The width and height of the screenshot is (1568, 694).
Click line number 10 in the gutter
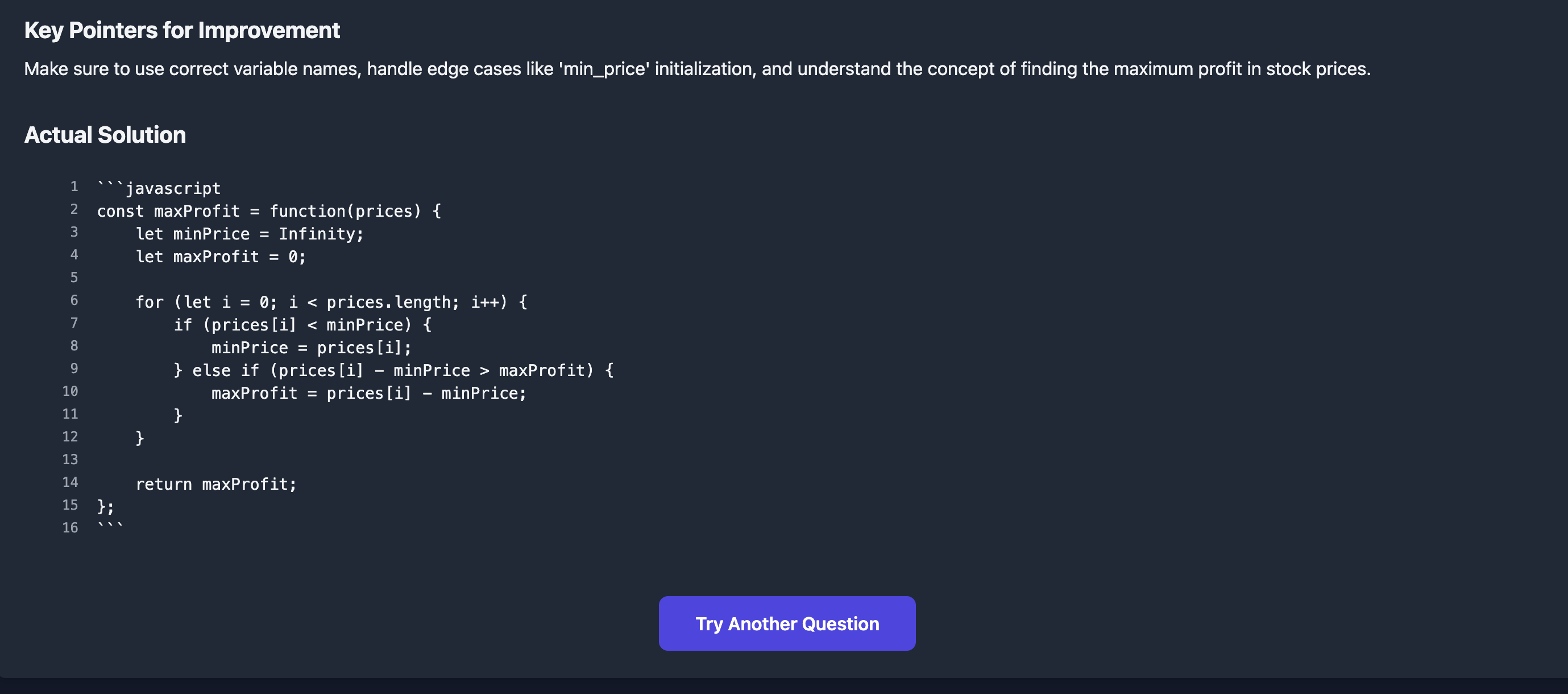point(70,391)
